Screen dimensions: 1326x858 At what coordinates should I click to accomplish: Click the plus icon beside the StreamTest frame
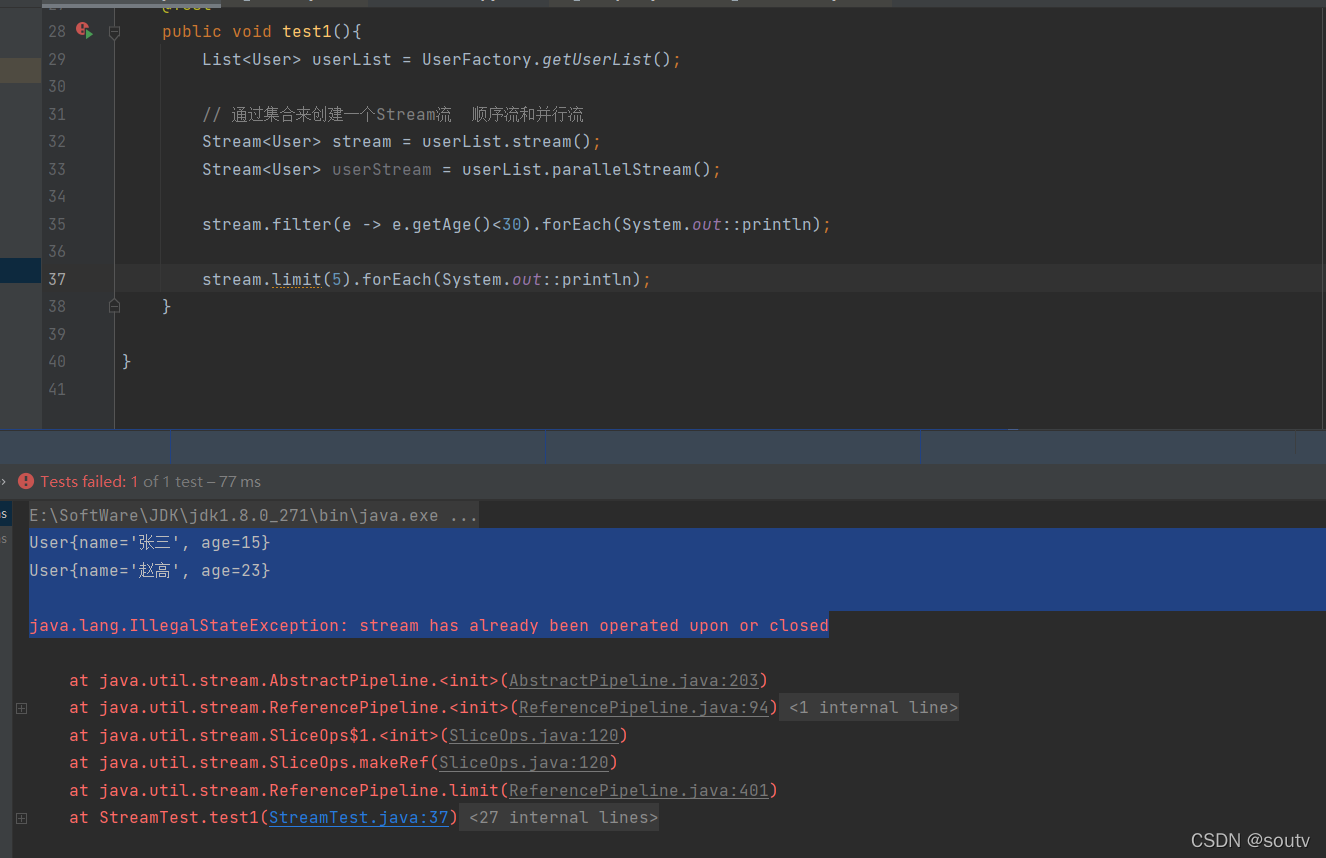(x=20, y=817)
